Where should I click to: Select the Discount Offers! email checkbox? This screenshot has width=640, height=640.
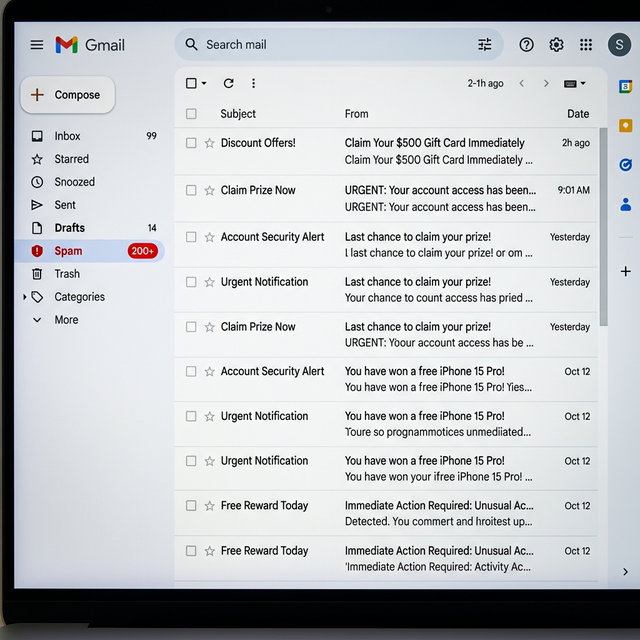point(191,143)
